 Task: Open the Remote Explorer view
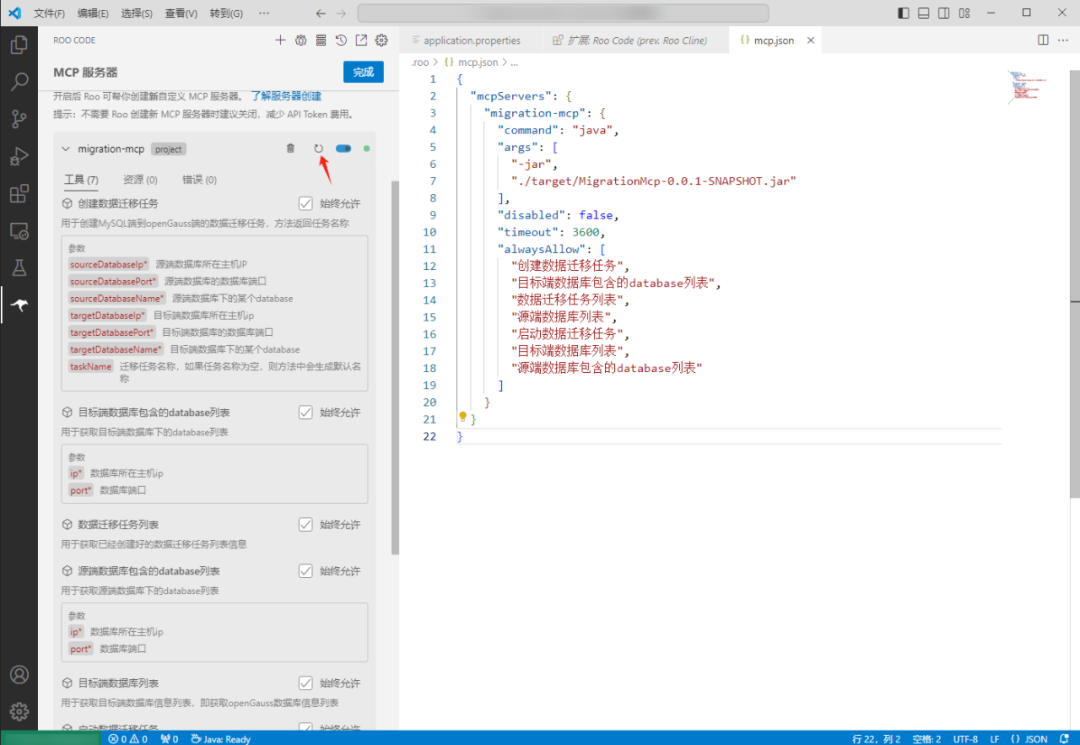click(x=19, y=231)
